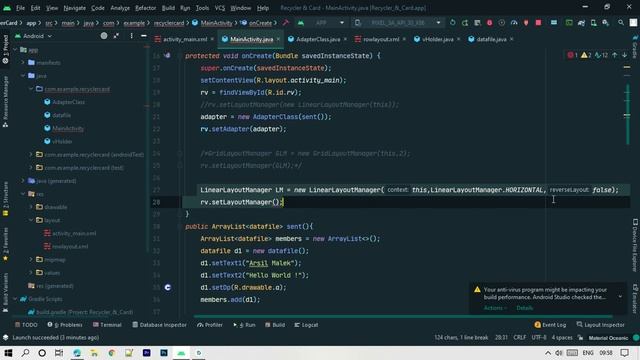Click the Search Everywhere magnifier icon
Screen dimensions: 640x360
[621, 23]
